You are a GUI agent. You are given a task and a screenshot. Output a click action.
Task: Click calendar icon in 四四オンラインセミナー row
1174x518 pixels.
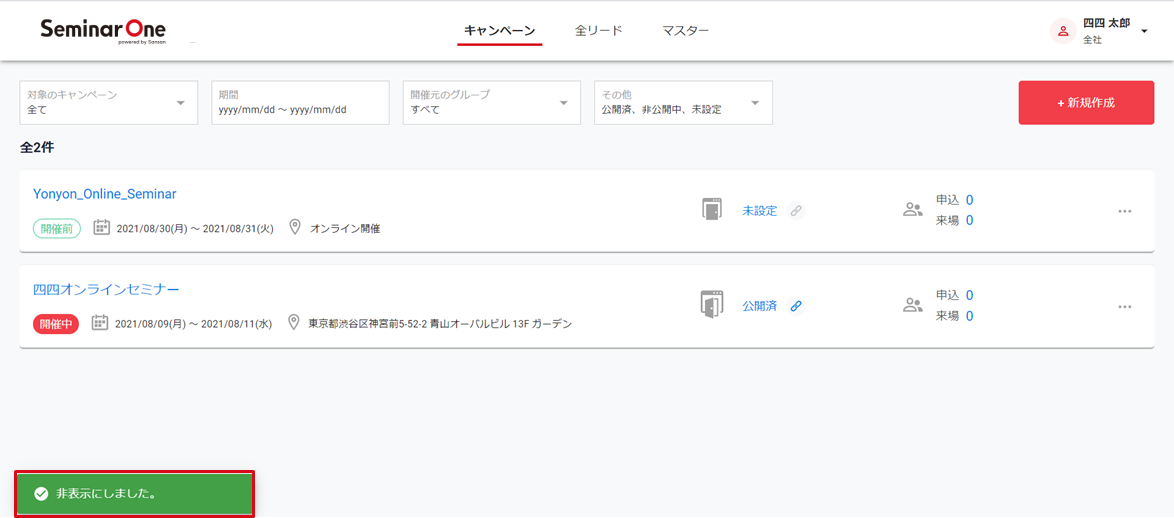pos(100,323)
